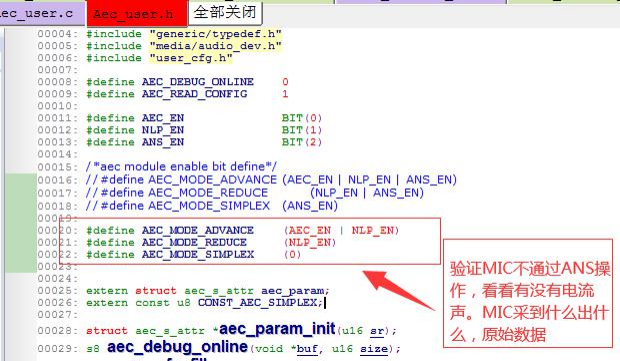Click the AEC_READ_CONFIG macro name

pyautogui.click(x=195, y=94)
